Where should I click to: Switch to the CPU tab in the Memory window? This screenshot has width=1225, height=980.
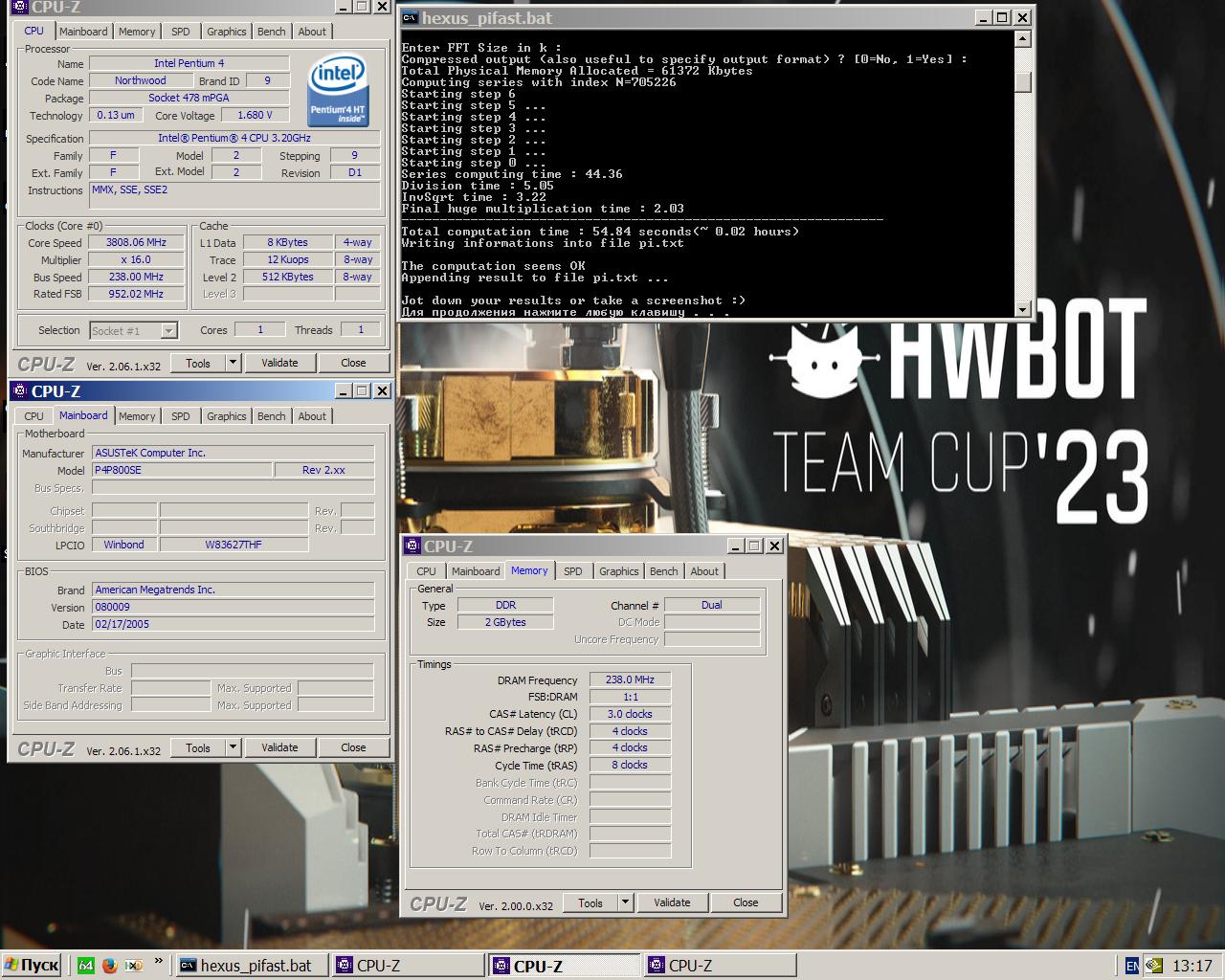click(x=426, y=571)
